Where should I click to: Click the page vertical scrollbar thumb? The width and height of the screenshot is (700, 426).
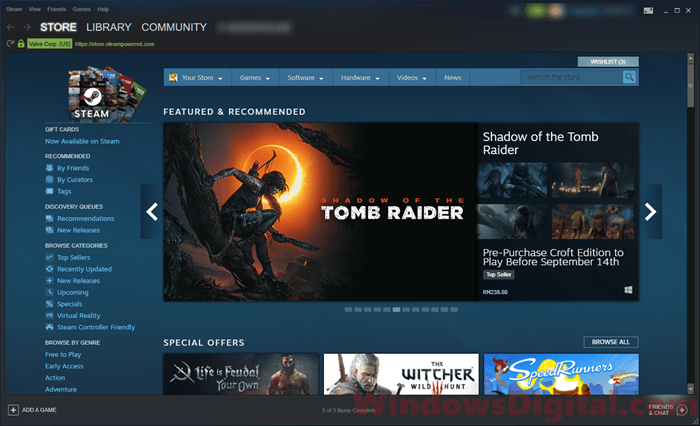tap(691, 85)
